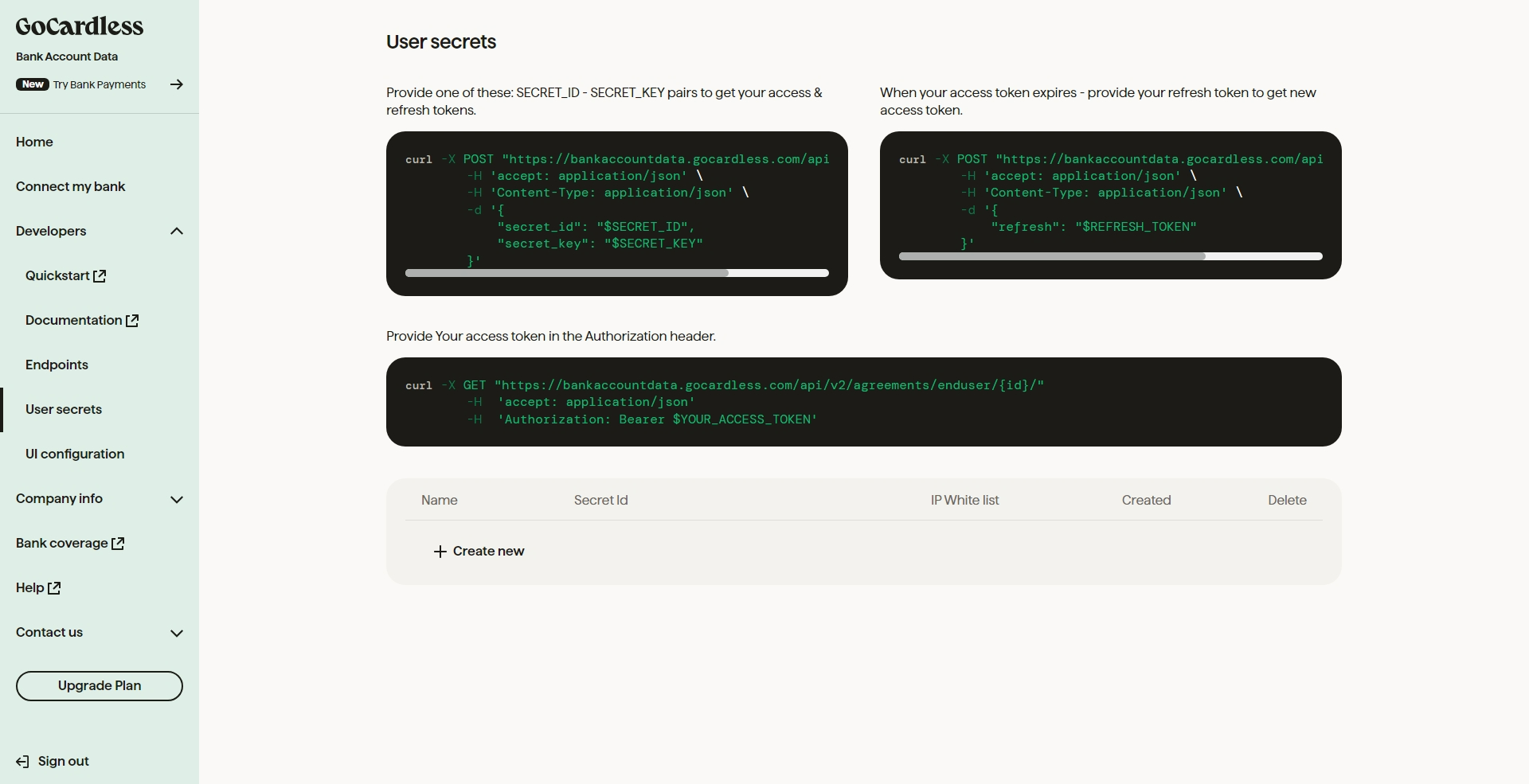The image size is (1529, 784).
Task: Click the Upgrade Plan button
Action: 99,685
